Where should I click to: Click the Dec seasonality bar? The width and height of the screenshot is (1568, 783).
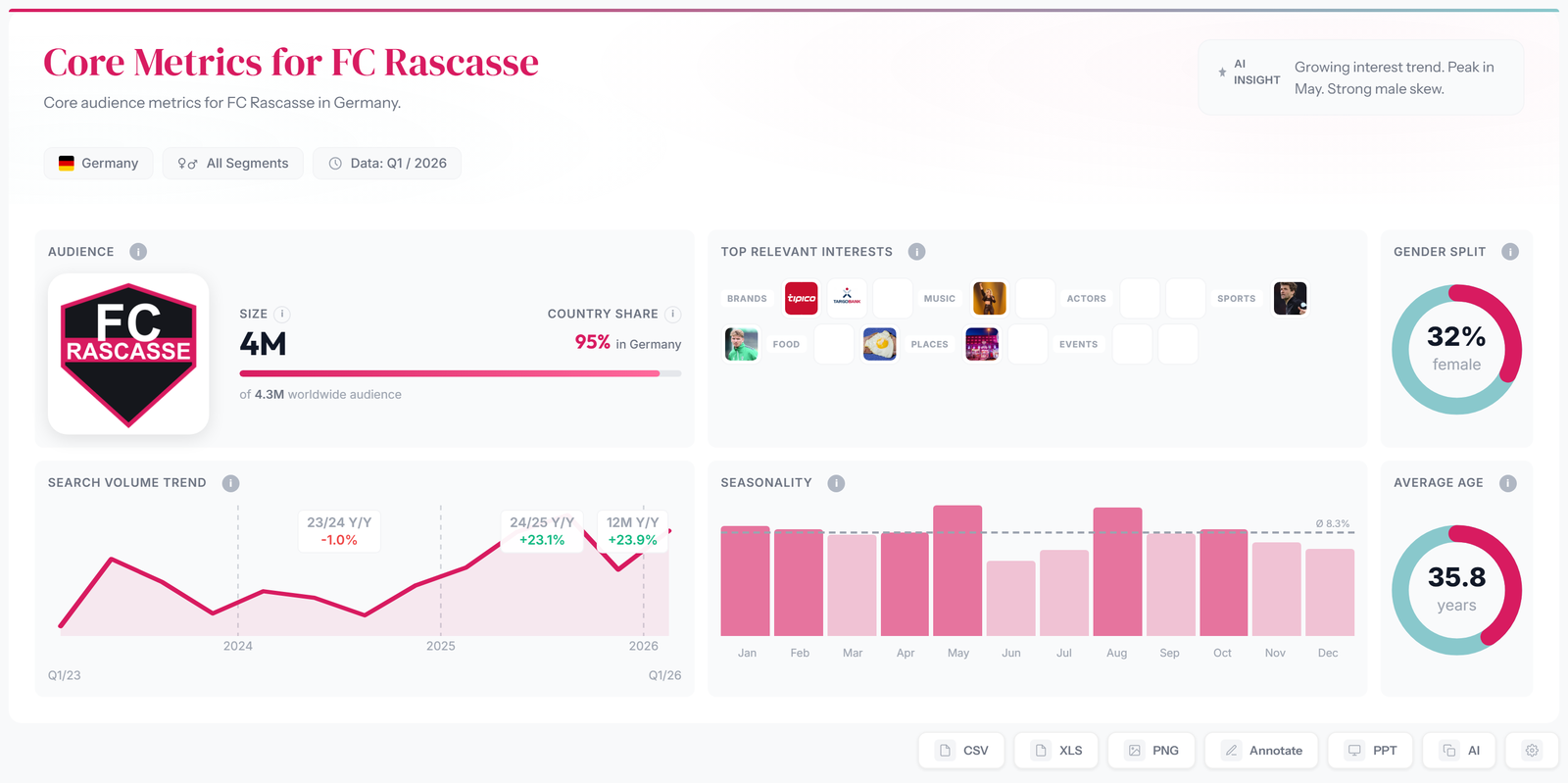1329,593
